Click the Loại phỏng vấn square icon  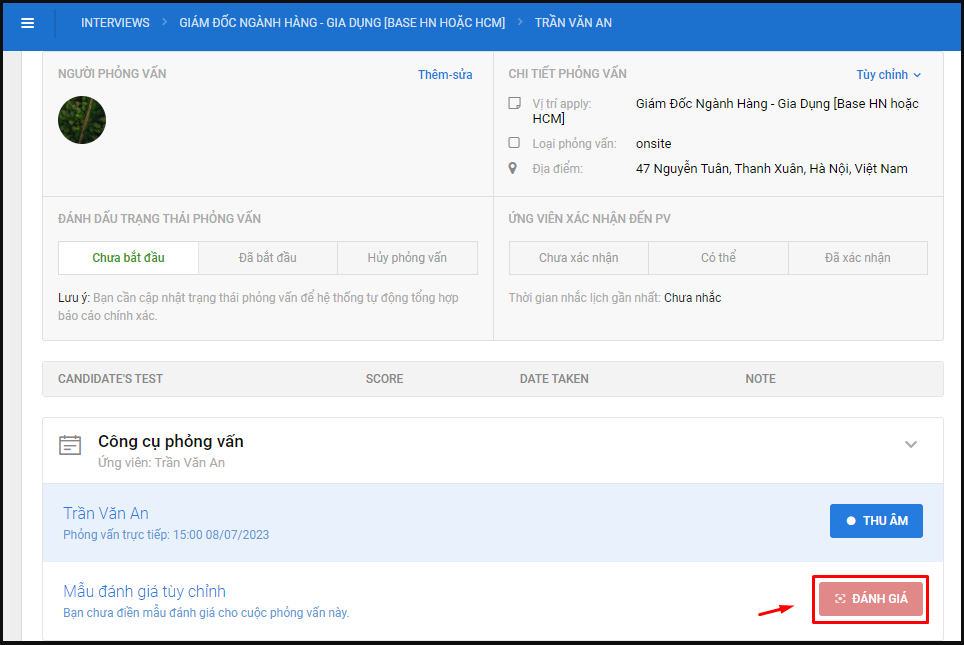tap(514, 143)
